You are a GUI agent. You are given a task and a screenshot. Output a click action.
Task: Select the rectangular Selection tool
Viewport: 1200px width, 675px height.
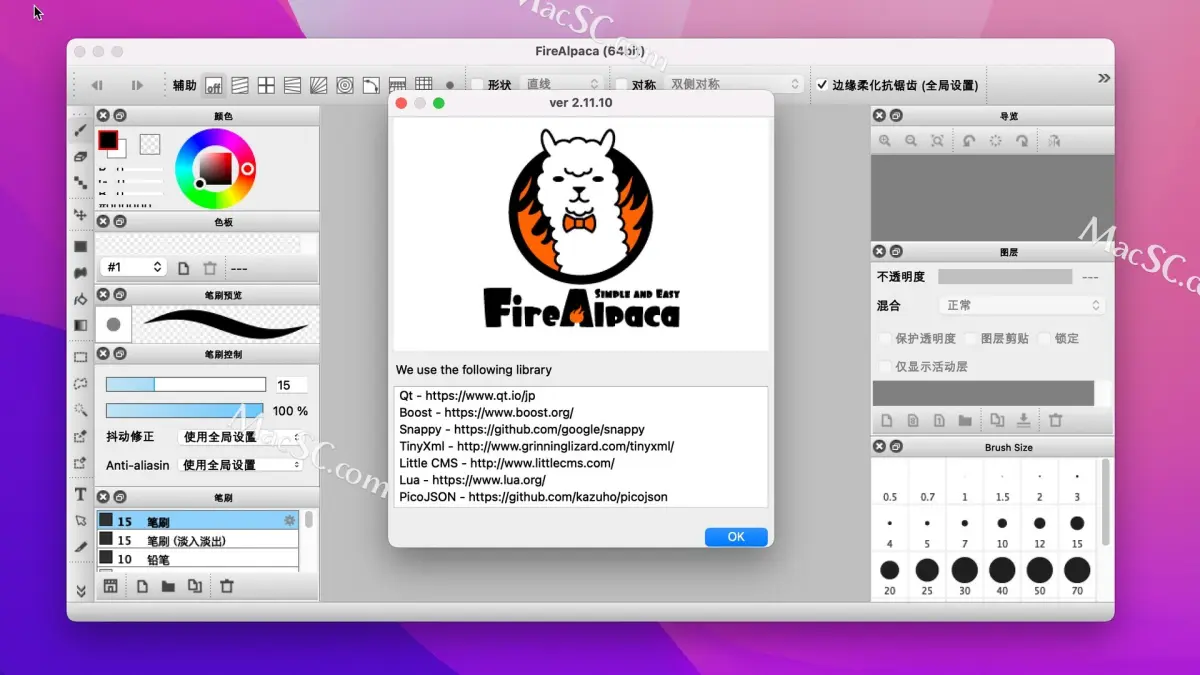click(x=81, y=357)
